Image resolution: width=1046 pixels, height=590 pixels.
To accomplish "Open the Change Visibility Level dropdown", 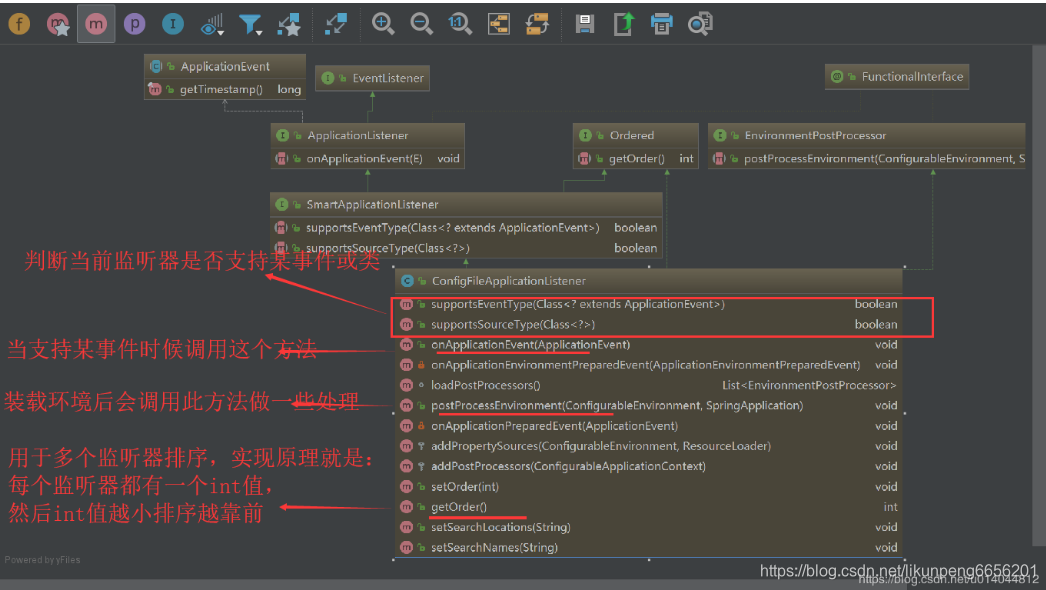I will 212,25.
